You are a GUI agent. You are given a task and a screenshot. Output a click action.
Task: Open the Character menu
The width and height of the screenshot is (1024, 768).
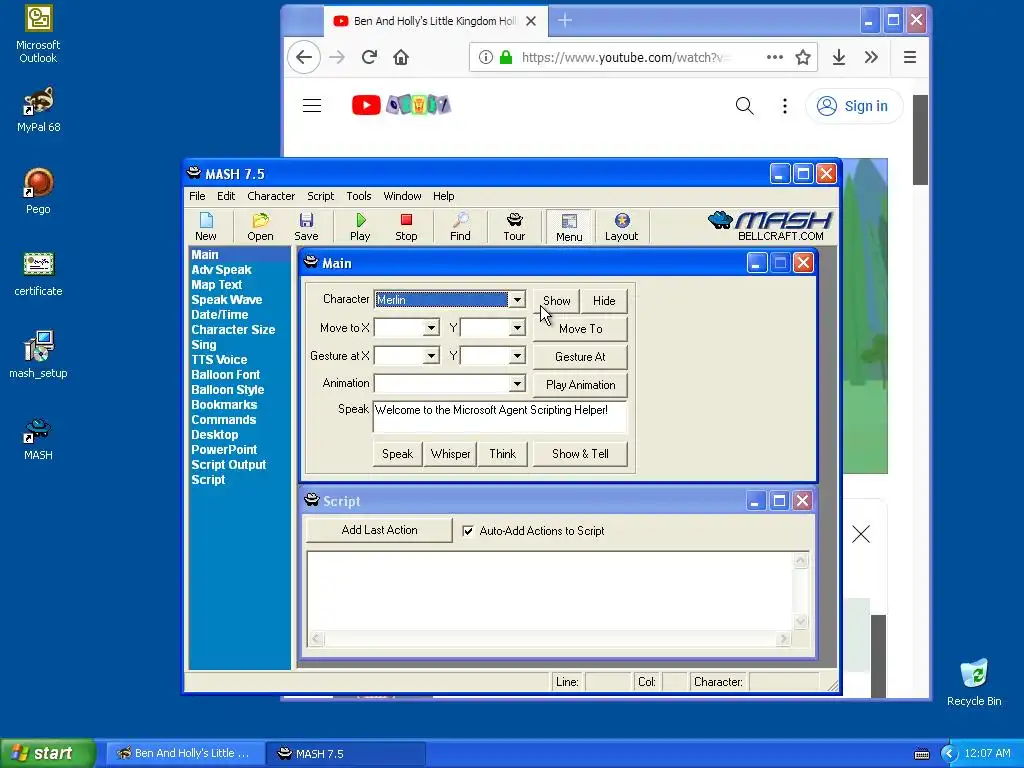[271, 196]
